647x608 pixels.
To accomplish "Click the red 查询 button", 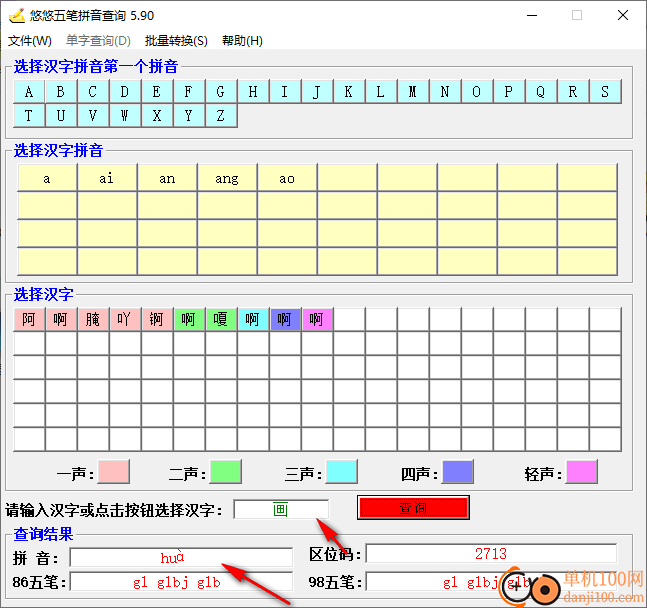I will click(413, 508).
